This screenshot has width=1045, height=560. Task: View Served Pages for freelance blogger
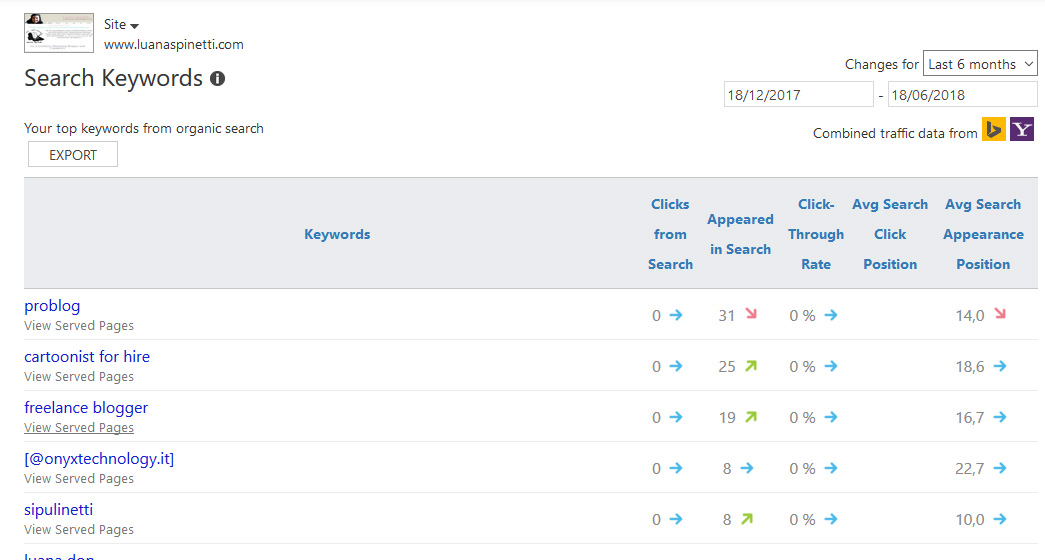tap(79, 428)
